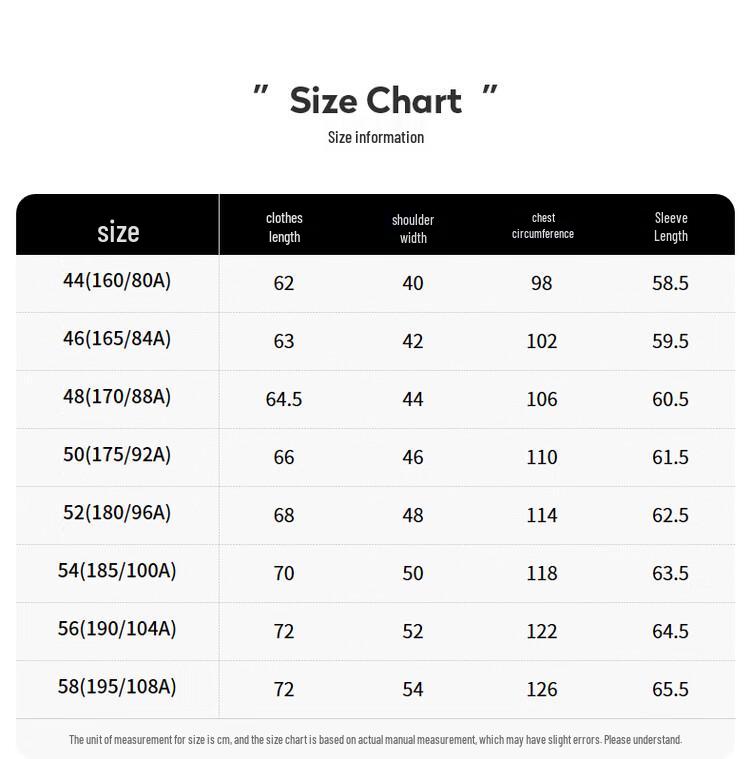Select the Sleeve Length column header
Image resolution: width=750 pixels, height=759 pixels.
(671, 227)
